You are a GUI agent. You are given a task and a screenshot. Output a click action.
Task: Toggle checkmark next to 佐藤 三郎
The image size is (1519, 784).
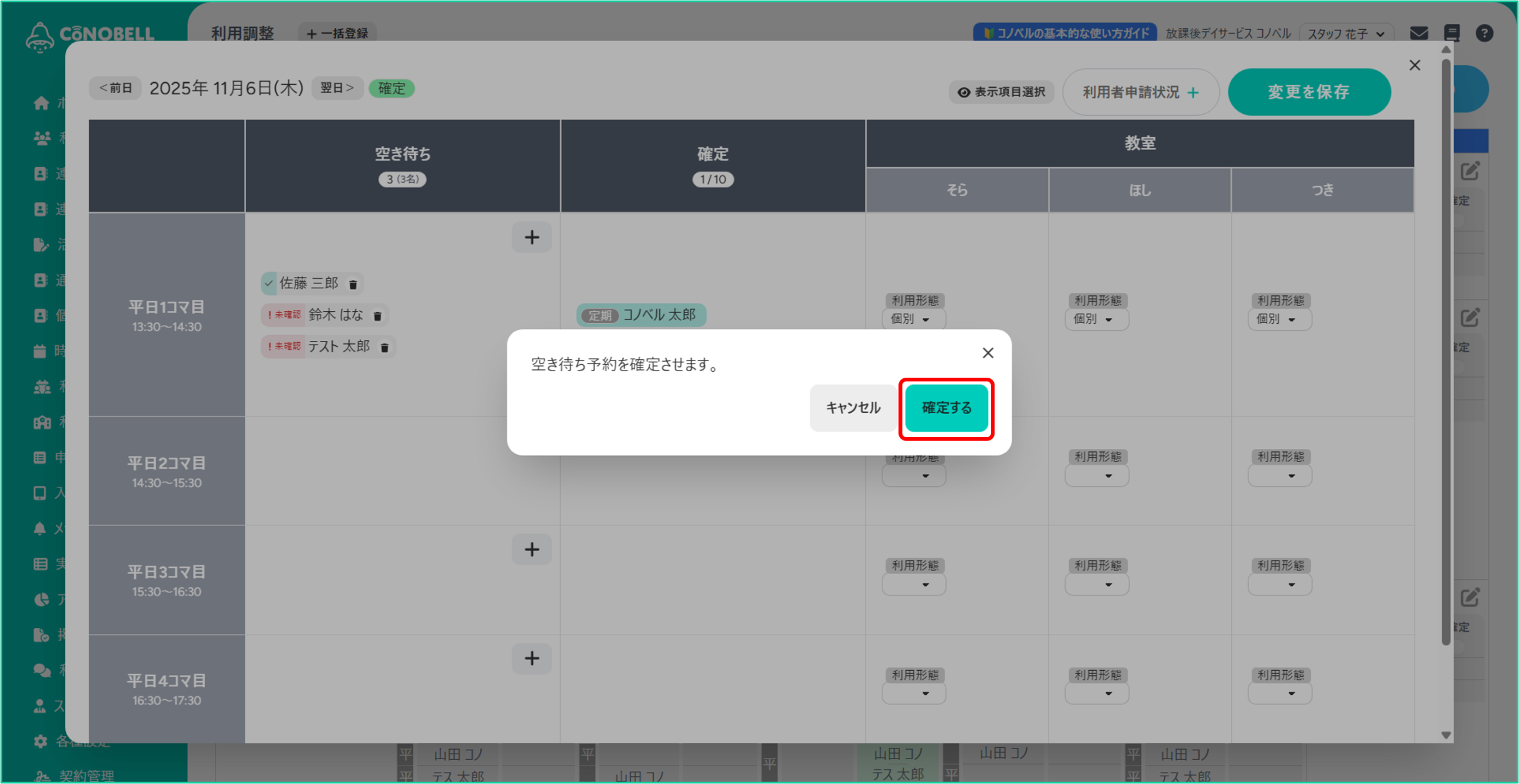pos(269,283)
